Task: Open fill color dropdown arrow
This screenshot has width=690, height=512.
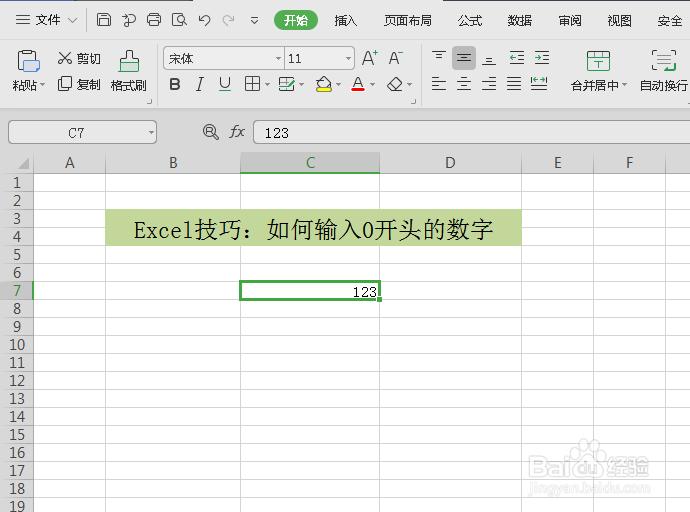Action: pos(338,84)
